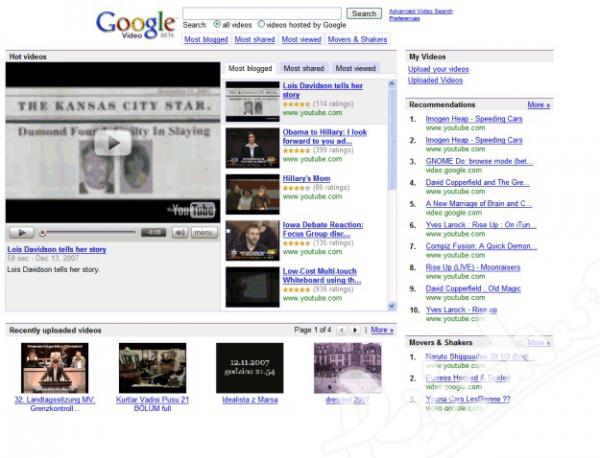Image resolution: width=600 pixels, height=458 pixels.
Task: Click Iowa Debate Reaction title link
Action: [x=323, y=229]
